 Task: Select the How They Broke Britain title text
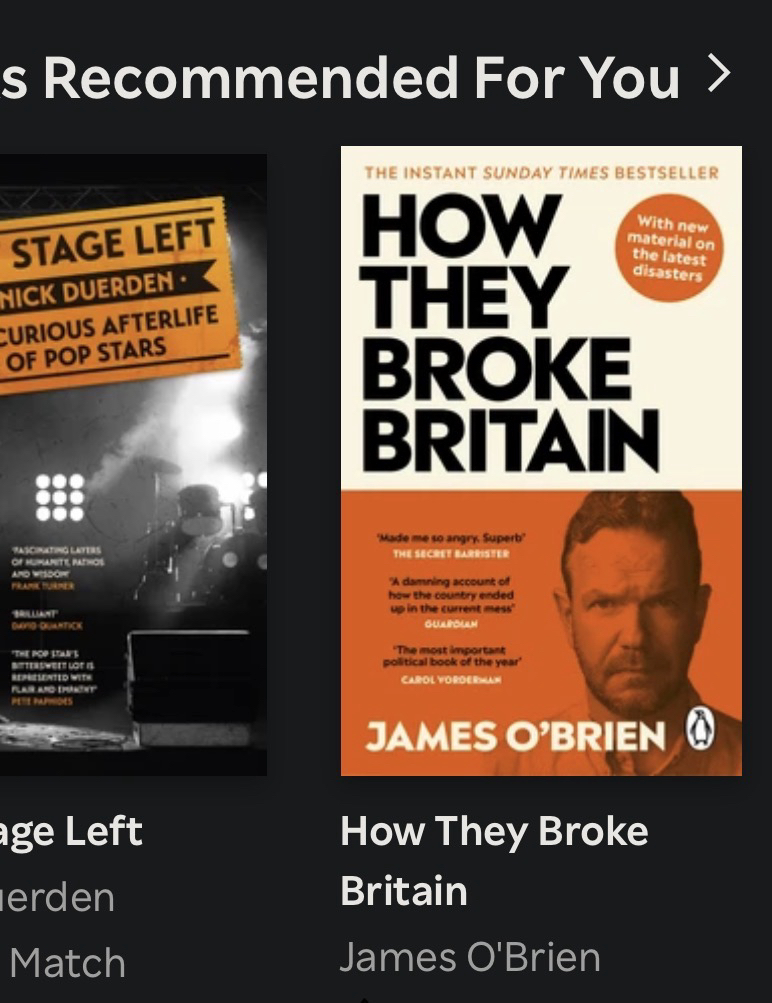click(494, 860)
